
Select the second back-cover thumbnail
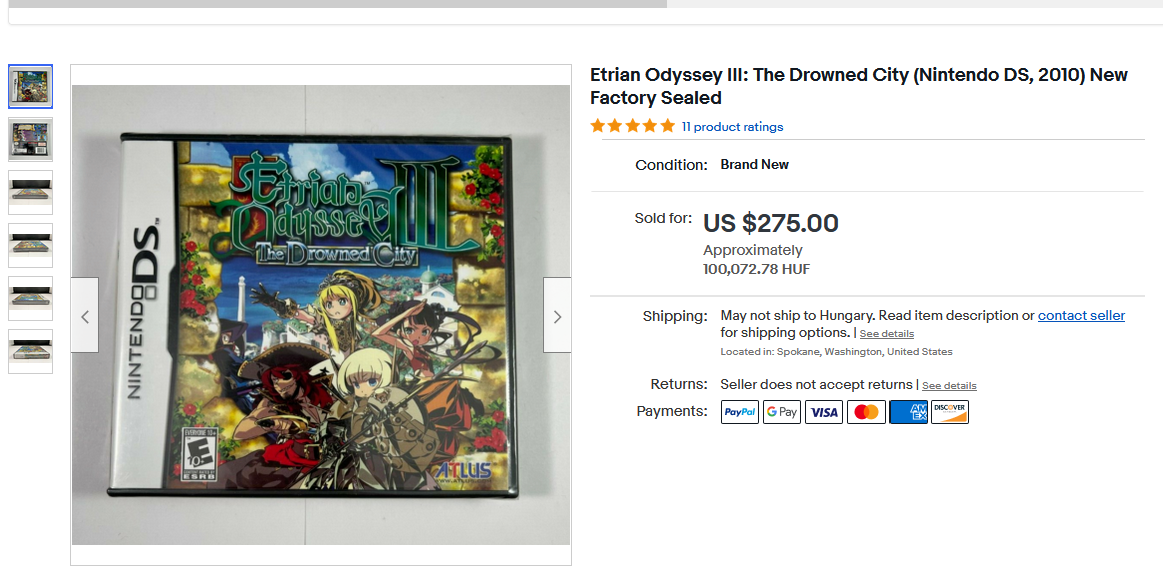point(31,140)
